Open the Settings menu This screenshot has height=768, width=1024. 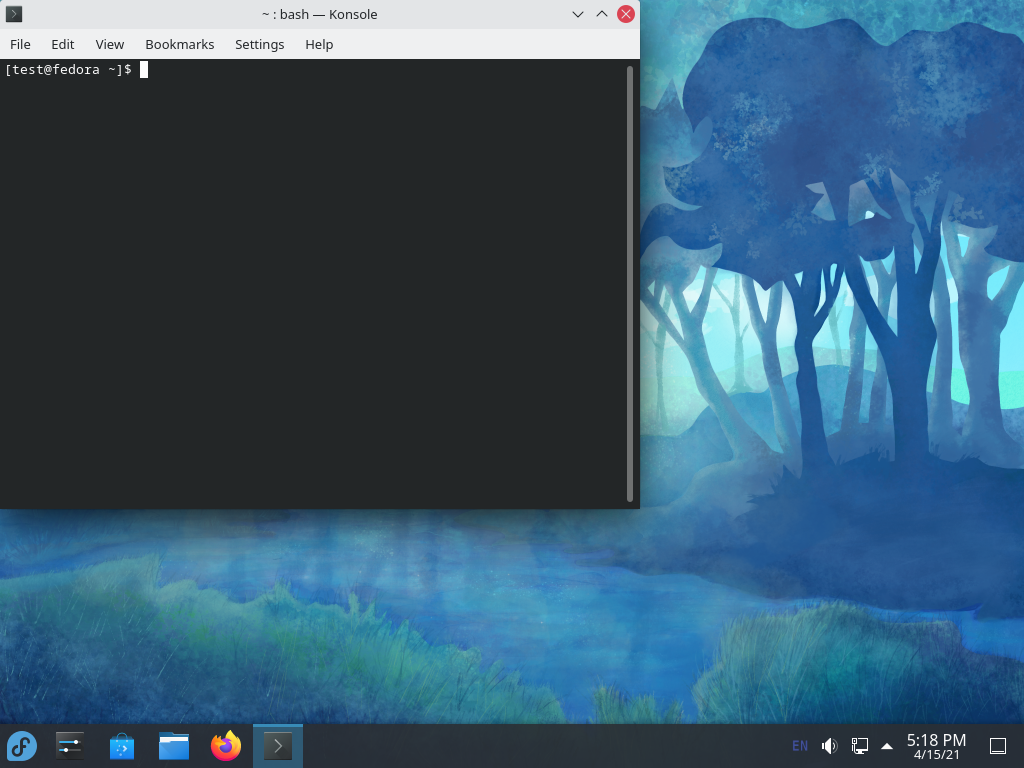[259, 44]
